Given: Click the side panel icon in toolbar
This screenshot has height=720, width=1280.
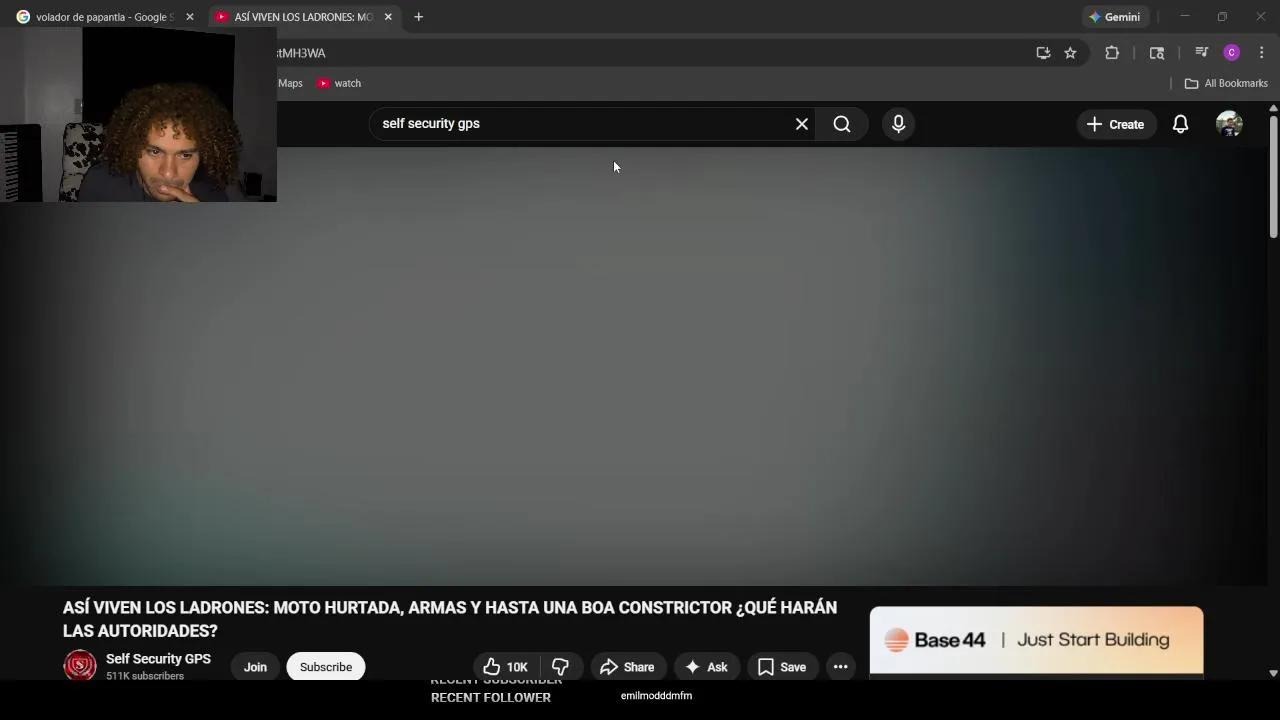Looking at the screenshot, I should click(1157, 53).
